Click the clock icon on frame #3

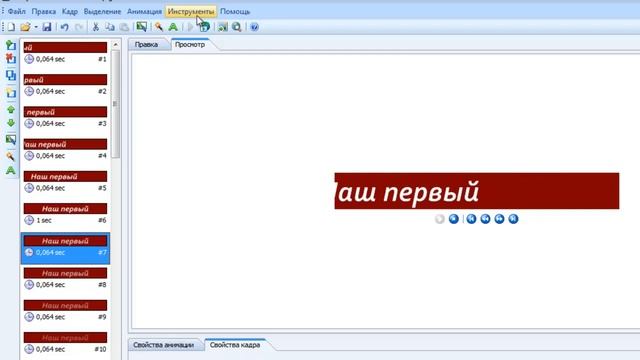click(29, 123)
